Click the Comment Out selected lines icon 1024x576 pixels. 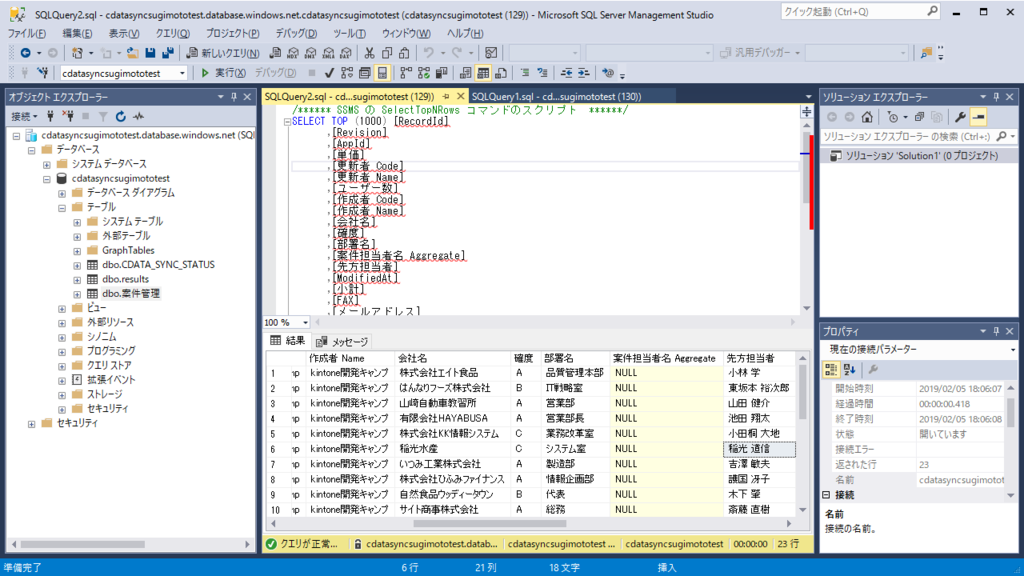click(x=524, y=73)
